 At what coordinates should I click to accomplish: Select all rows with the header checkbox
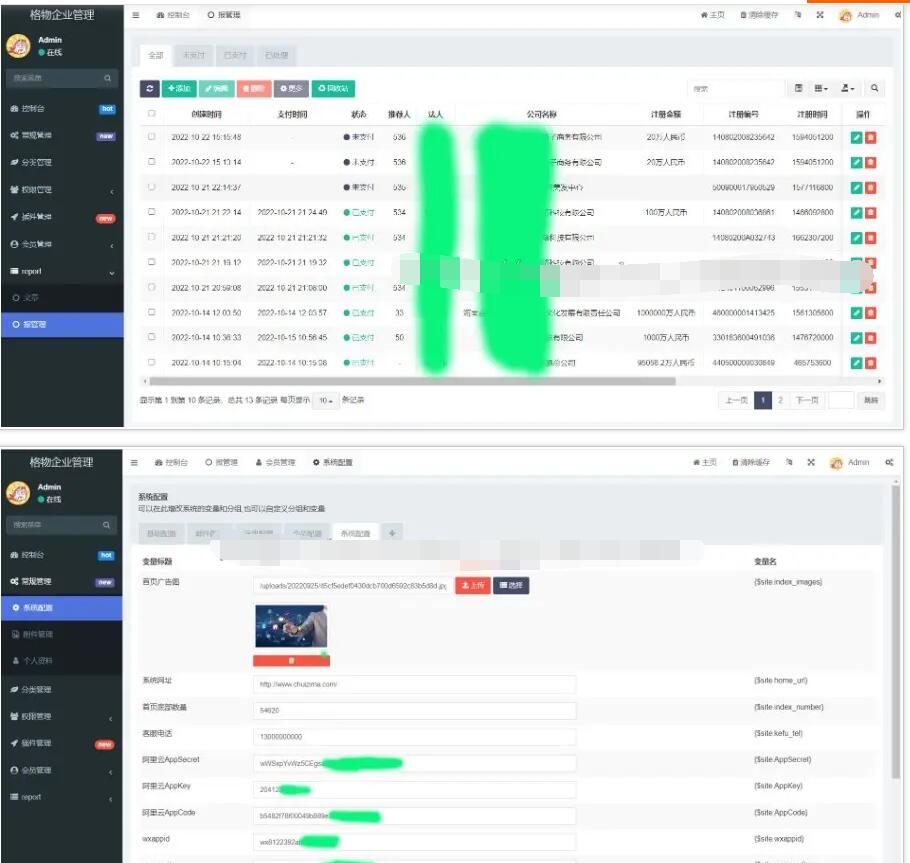(152, 114)
